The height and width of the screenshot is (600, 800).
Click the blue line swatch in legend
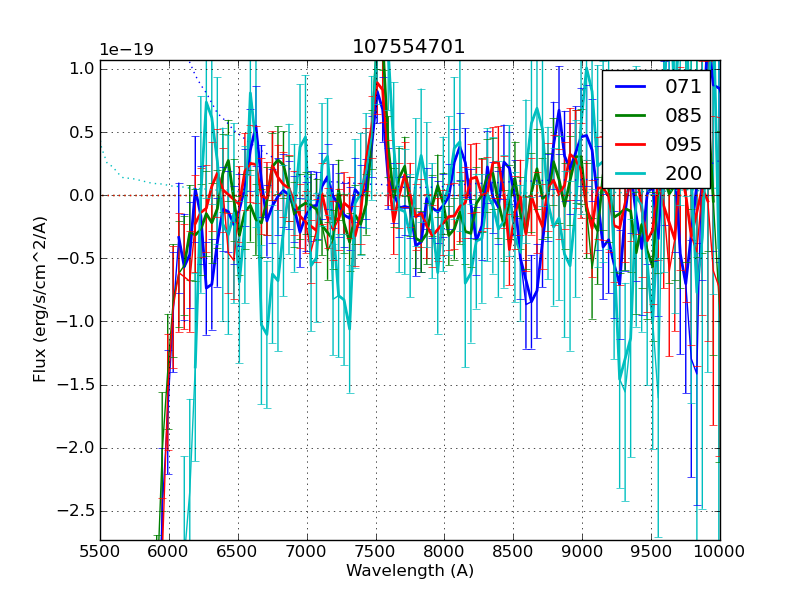pyautogui.click(x=631, y=87)
